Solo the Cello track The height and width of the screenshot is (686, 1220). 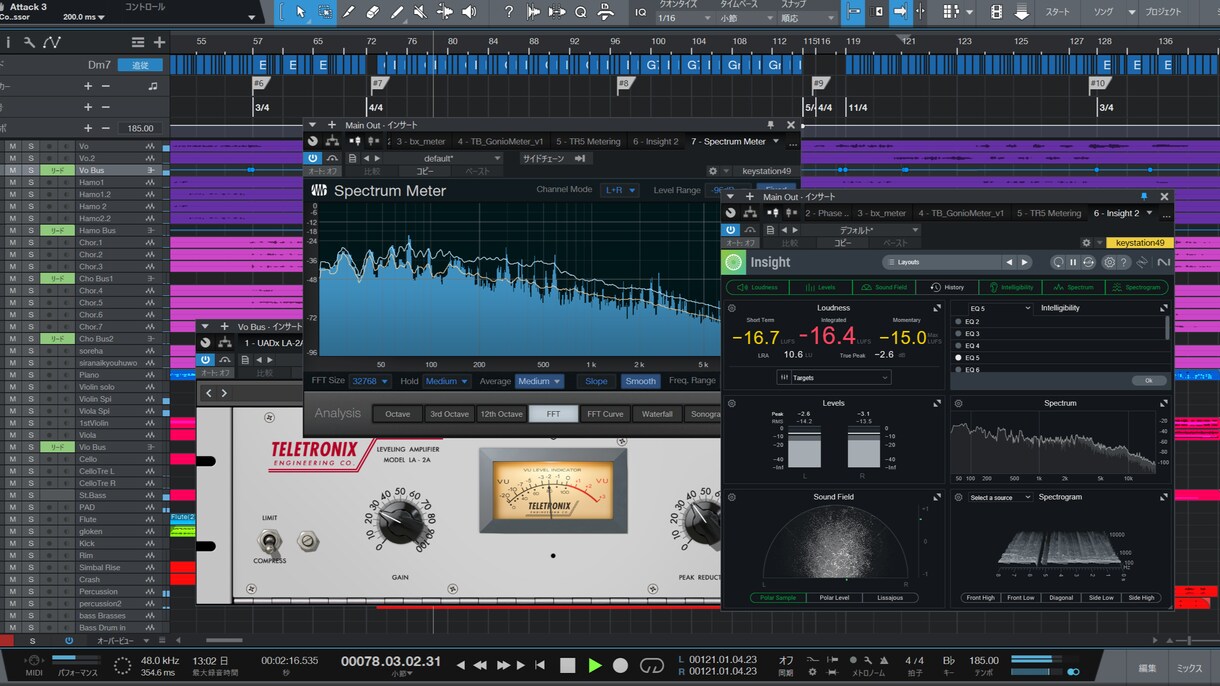[x=30, y=459]
